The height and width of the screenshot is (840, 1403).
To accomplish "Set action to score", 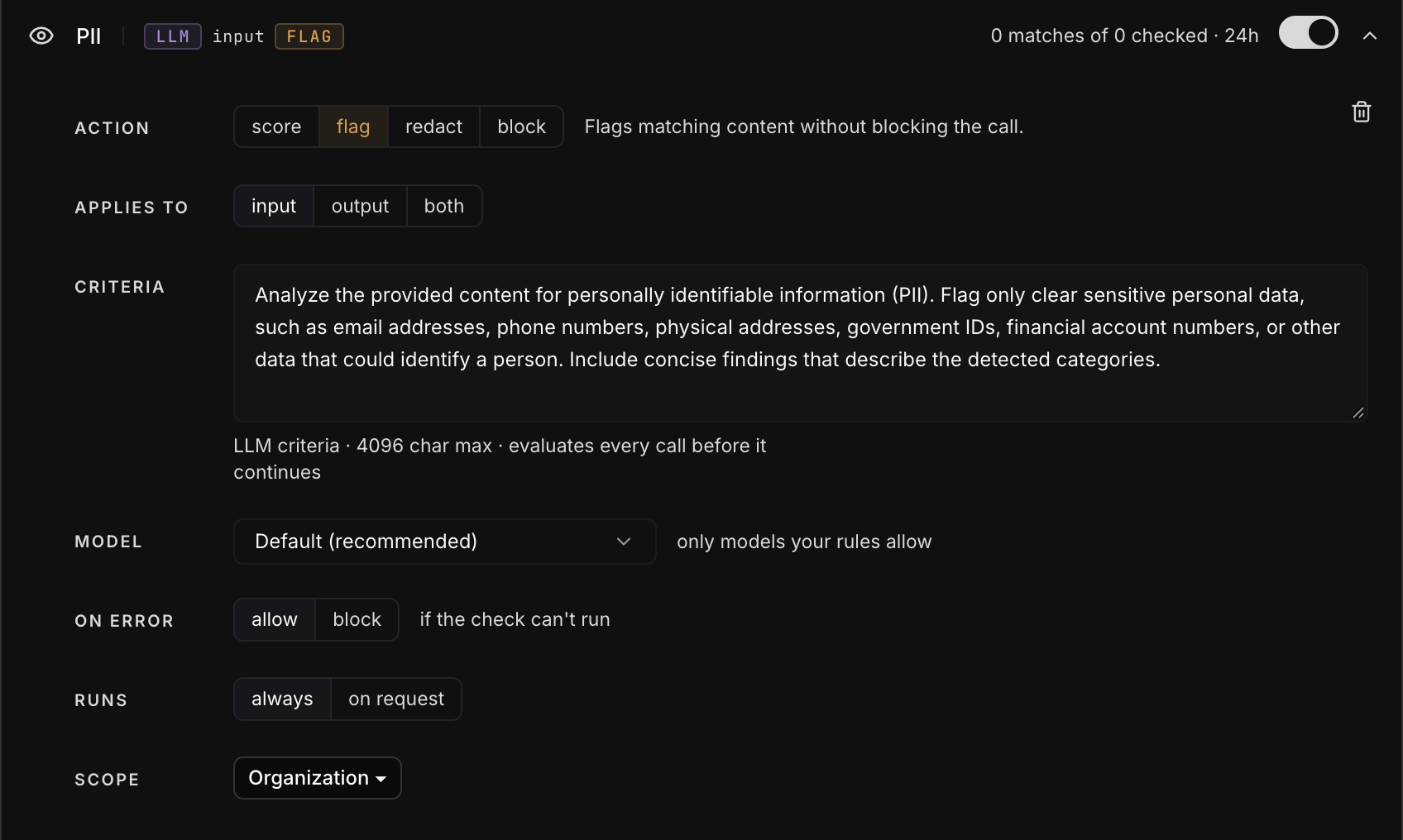I will 277,127.
